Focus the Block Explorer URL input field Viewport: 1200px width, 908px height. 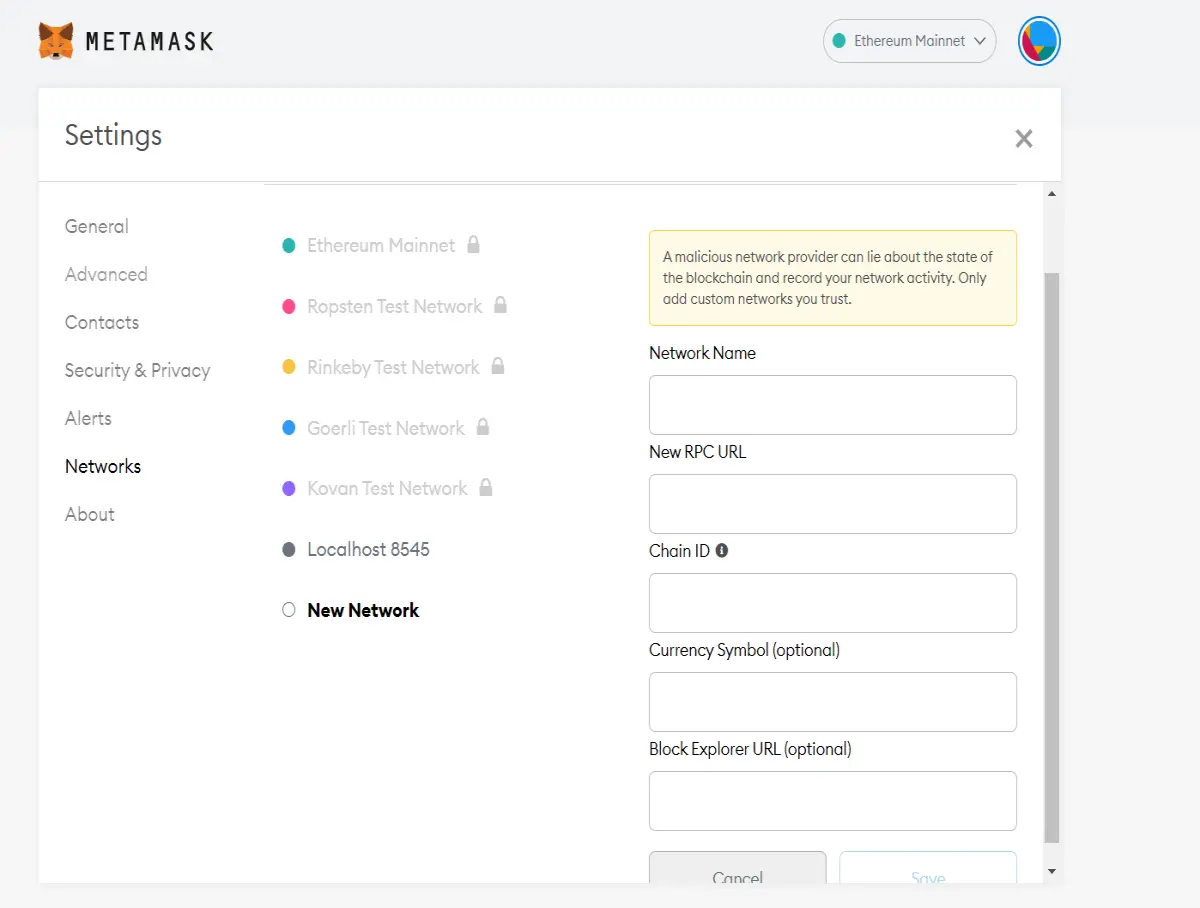833,801
